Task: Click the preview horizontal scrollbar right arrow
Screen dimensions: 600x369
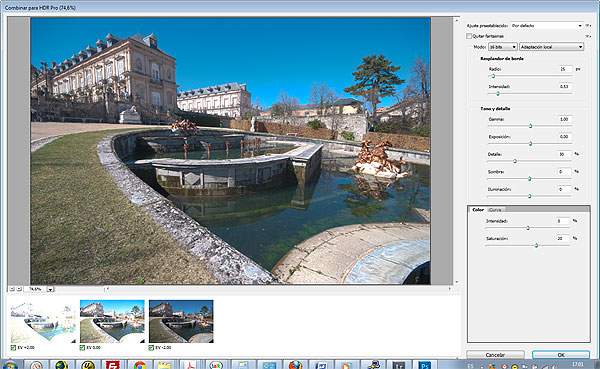Action: (450, 289)
